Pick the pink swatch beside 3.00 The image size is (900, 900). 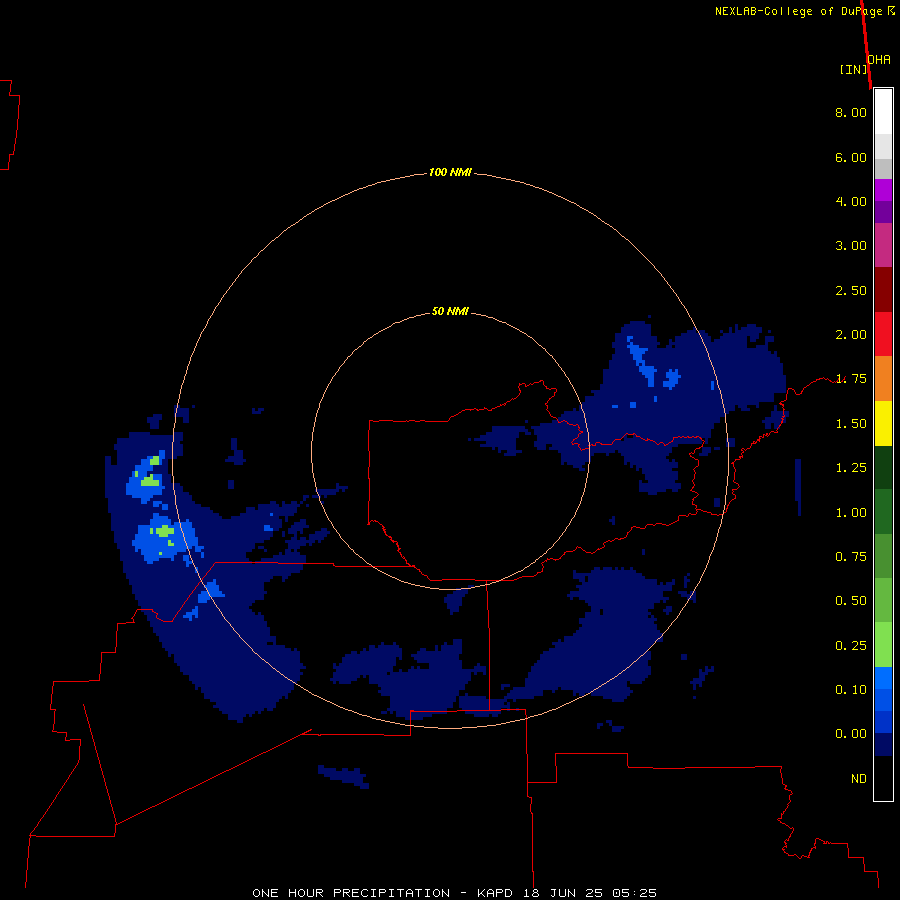(x=883, y=245)
